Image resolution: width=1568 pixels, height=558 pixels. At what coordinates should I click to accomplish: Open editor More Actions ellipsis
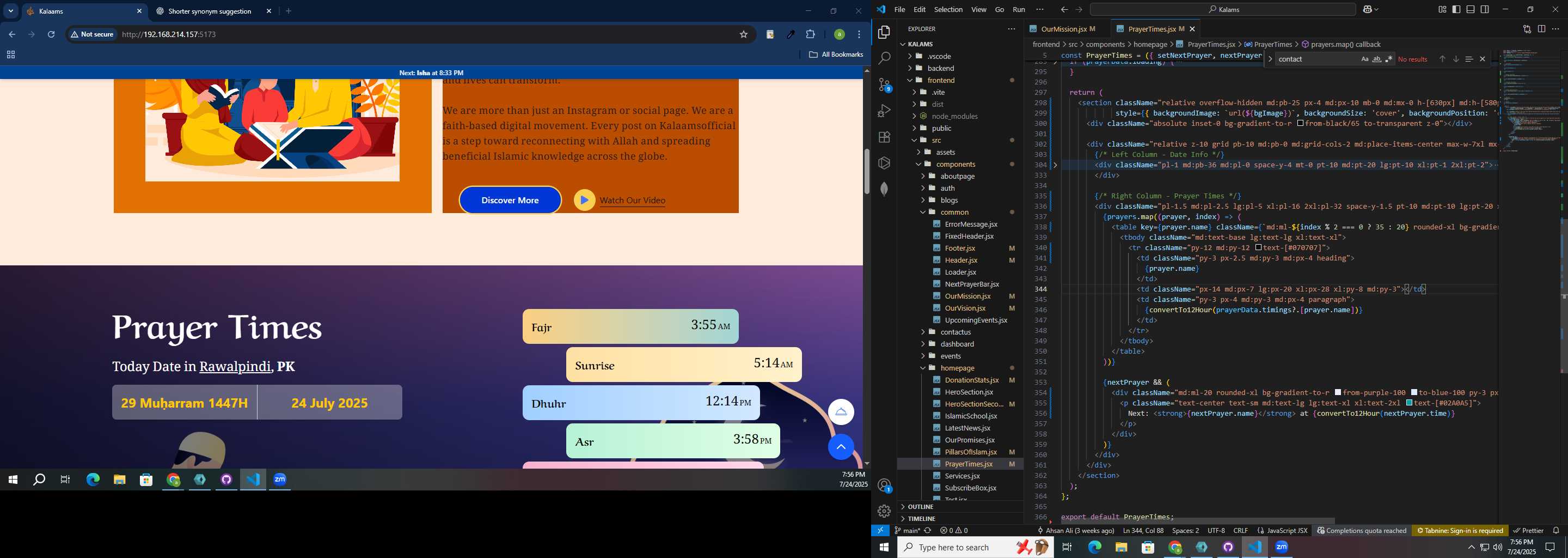1555,29
